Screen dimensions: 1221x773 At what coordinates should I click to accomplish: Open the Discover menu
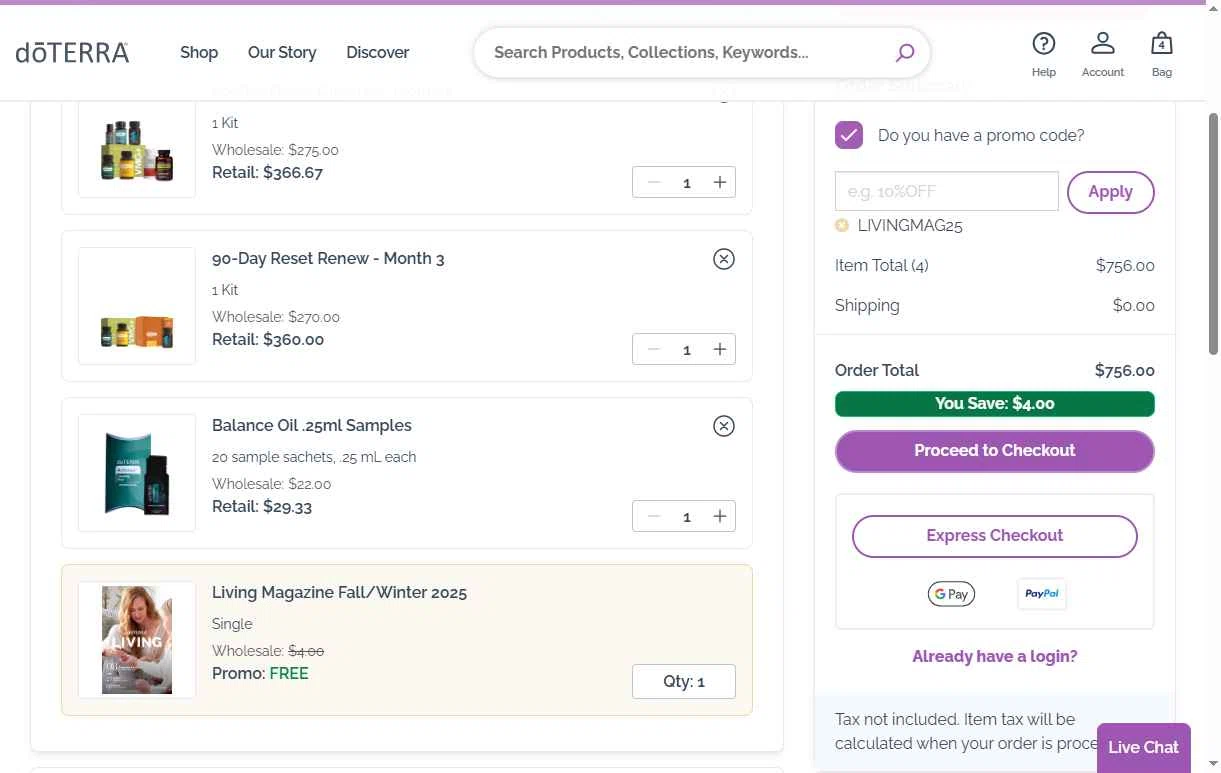pos(377,52)
